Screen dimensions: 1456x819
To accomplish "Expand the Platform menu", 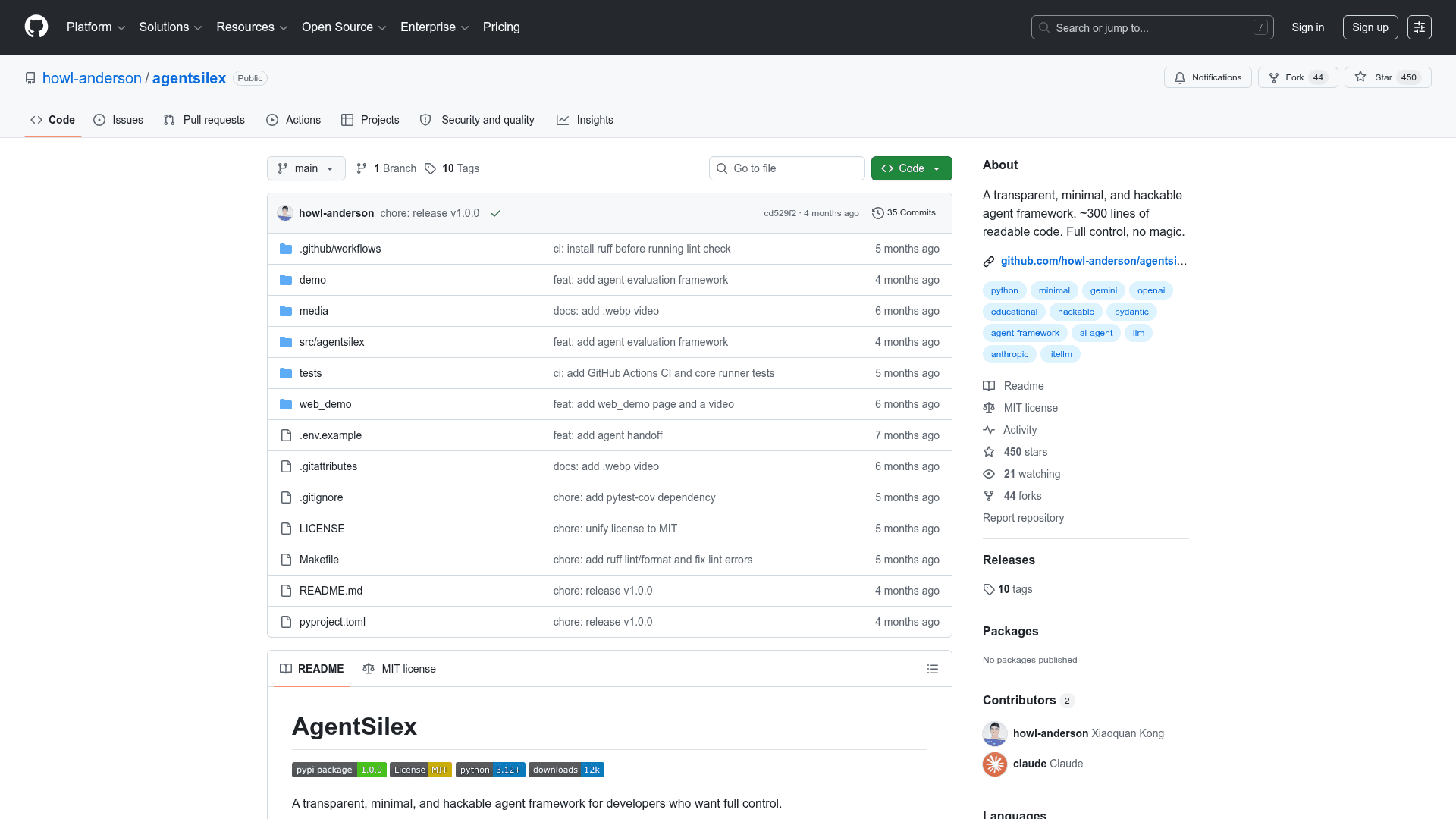I will click(x=96, y=27).
